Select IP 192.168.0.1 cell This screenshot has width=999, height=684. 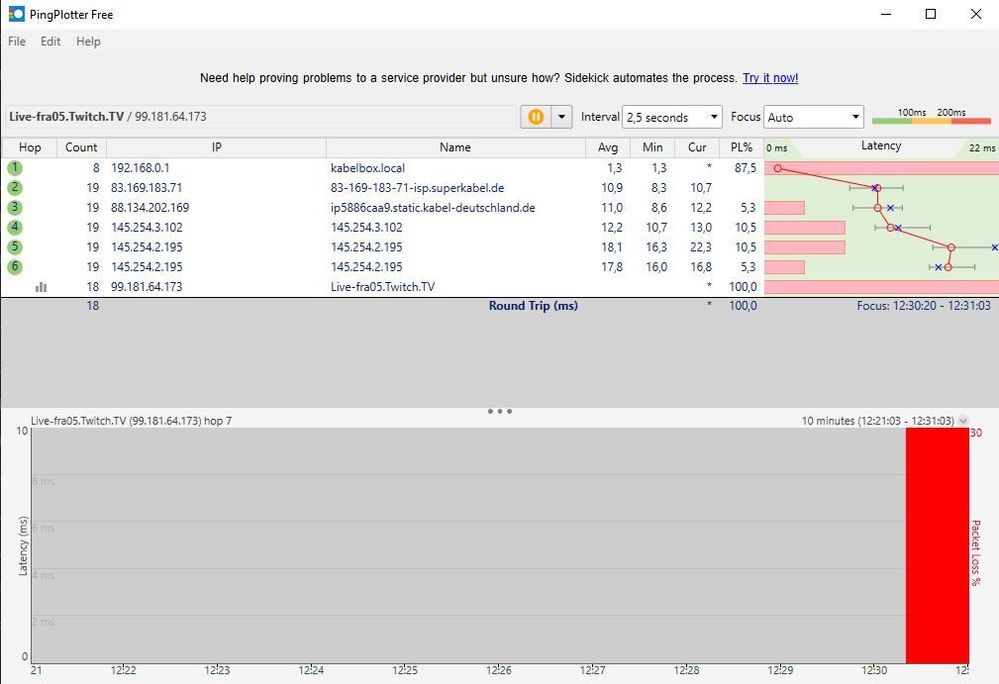tap(140, 168)
